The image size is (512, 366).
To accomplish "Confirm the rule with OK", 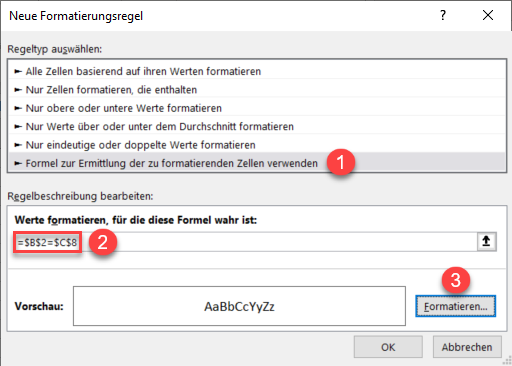I will pos(388,347).
